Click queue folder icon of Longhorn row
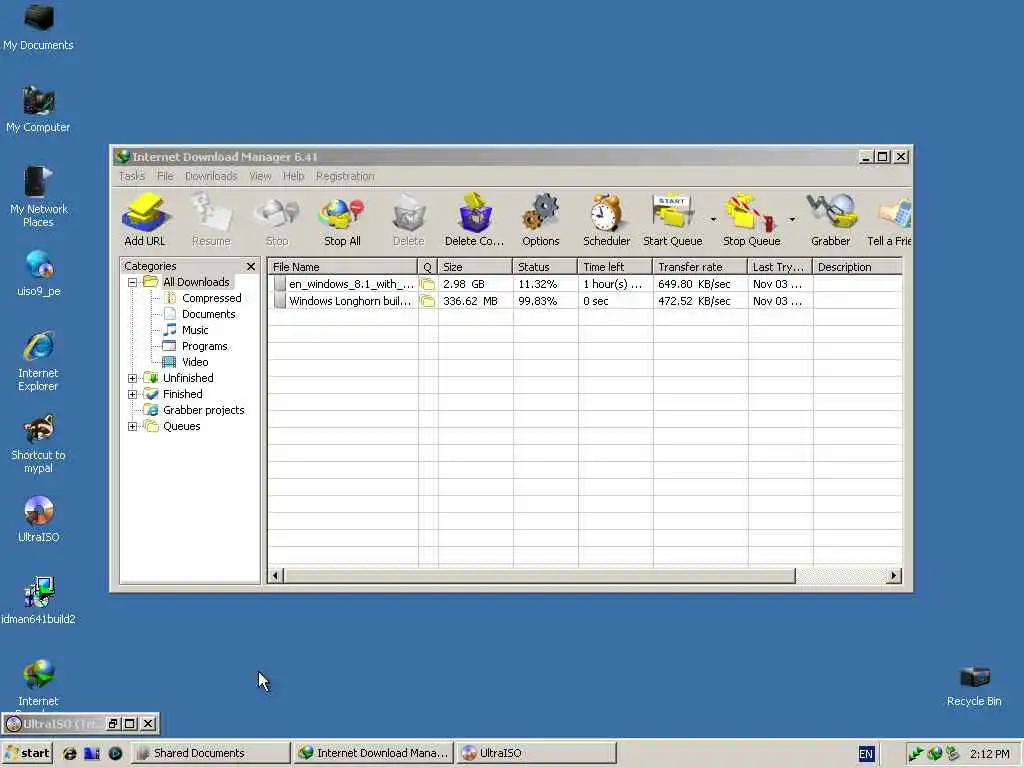Image resolution: width=1024 pixels, height=768 pixels. (427, 301)
